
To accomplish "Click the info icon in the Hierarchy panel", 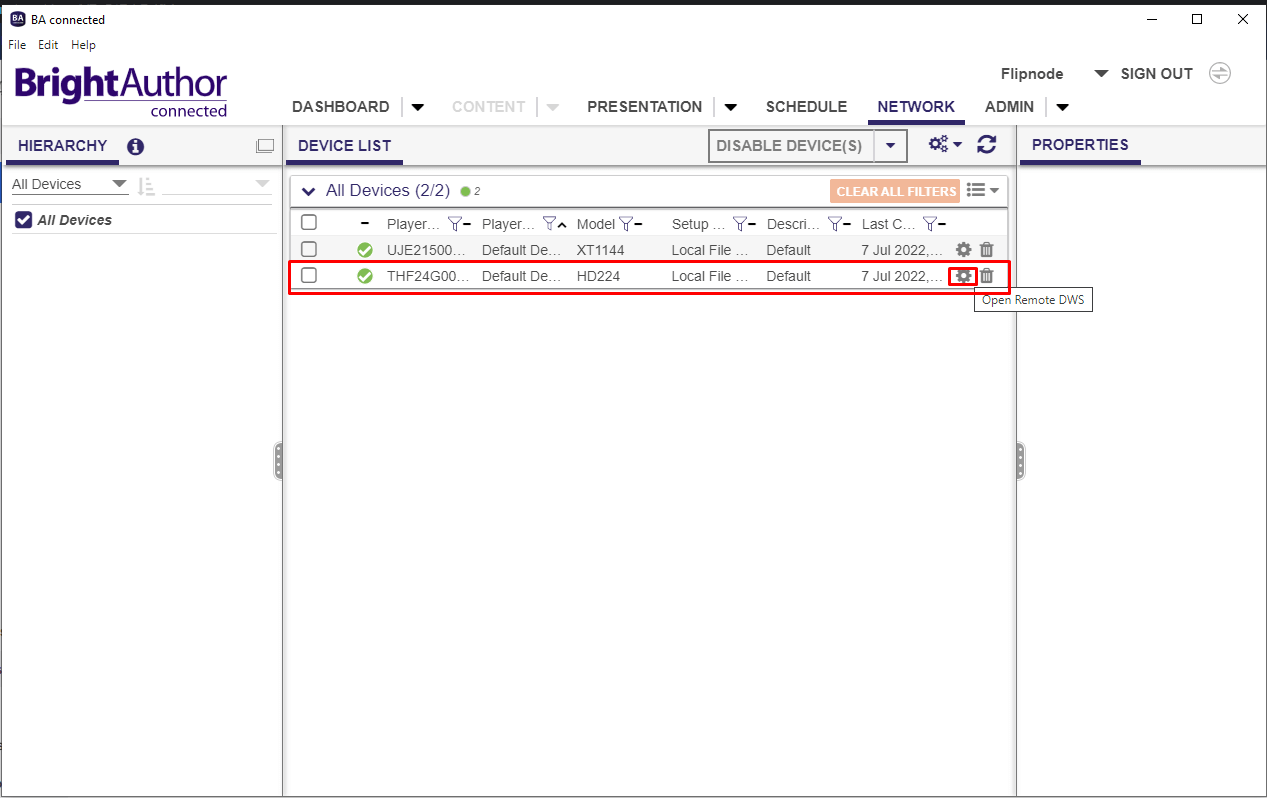I will [x=135, y=146].
